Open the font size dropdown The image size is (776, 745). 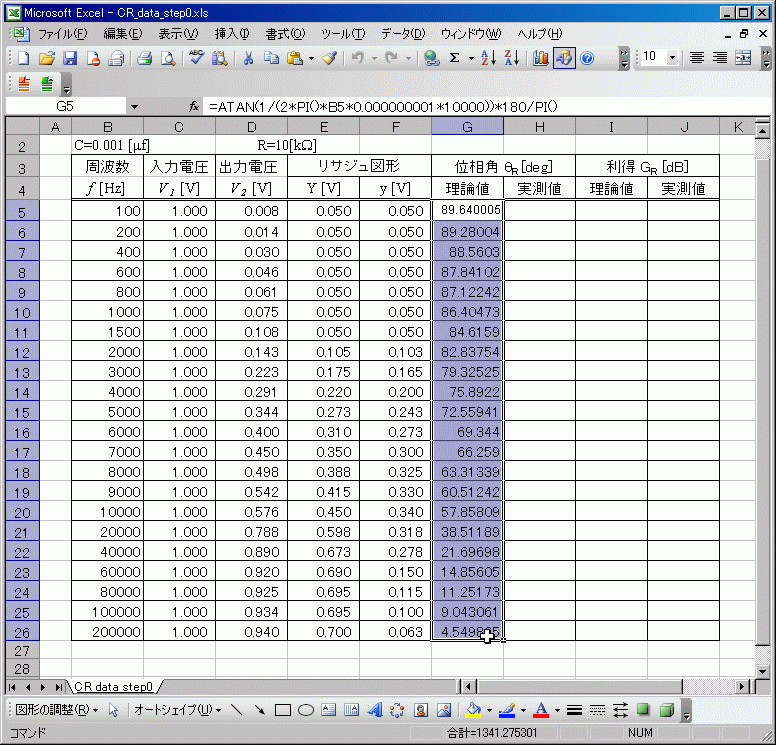[671, 58]
